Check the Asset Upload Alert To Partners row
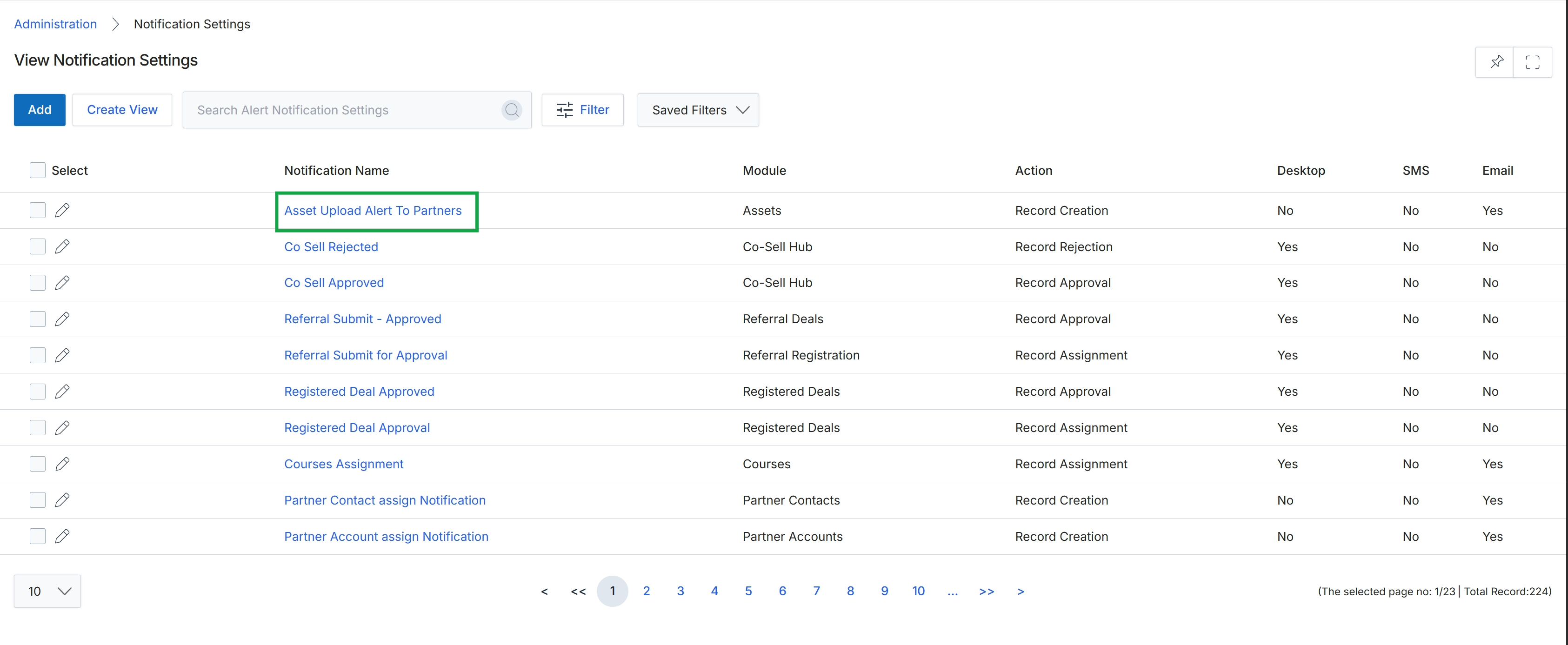Viewport: 1568px width, 645px height. [x=38, y=211]
